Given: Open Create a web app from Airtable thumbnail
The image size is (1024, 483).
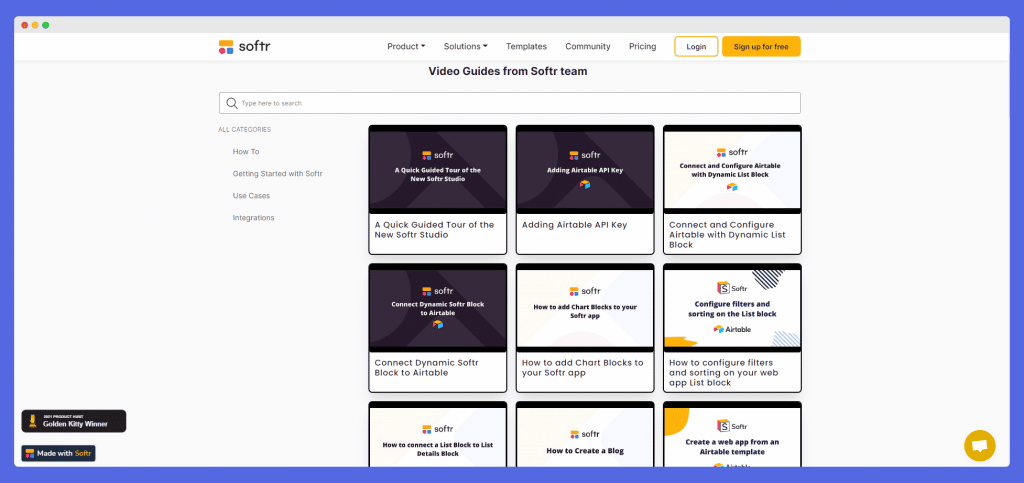Looking at the screenshot, I should (732, 434).
